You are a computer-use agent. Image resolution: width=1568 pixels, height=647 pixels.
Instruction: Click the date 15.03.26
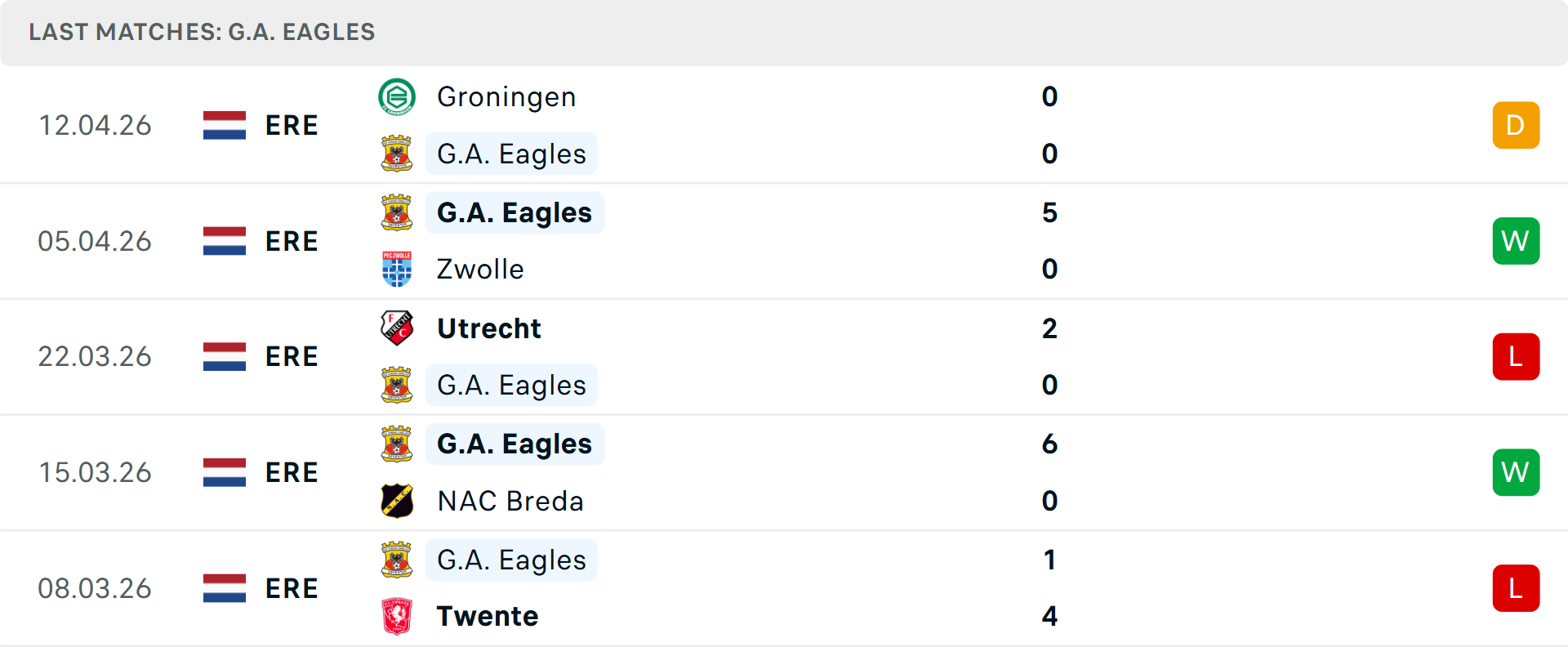click(95, 471)
